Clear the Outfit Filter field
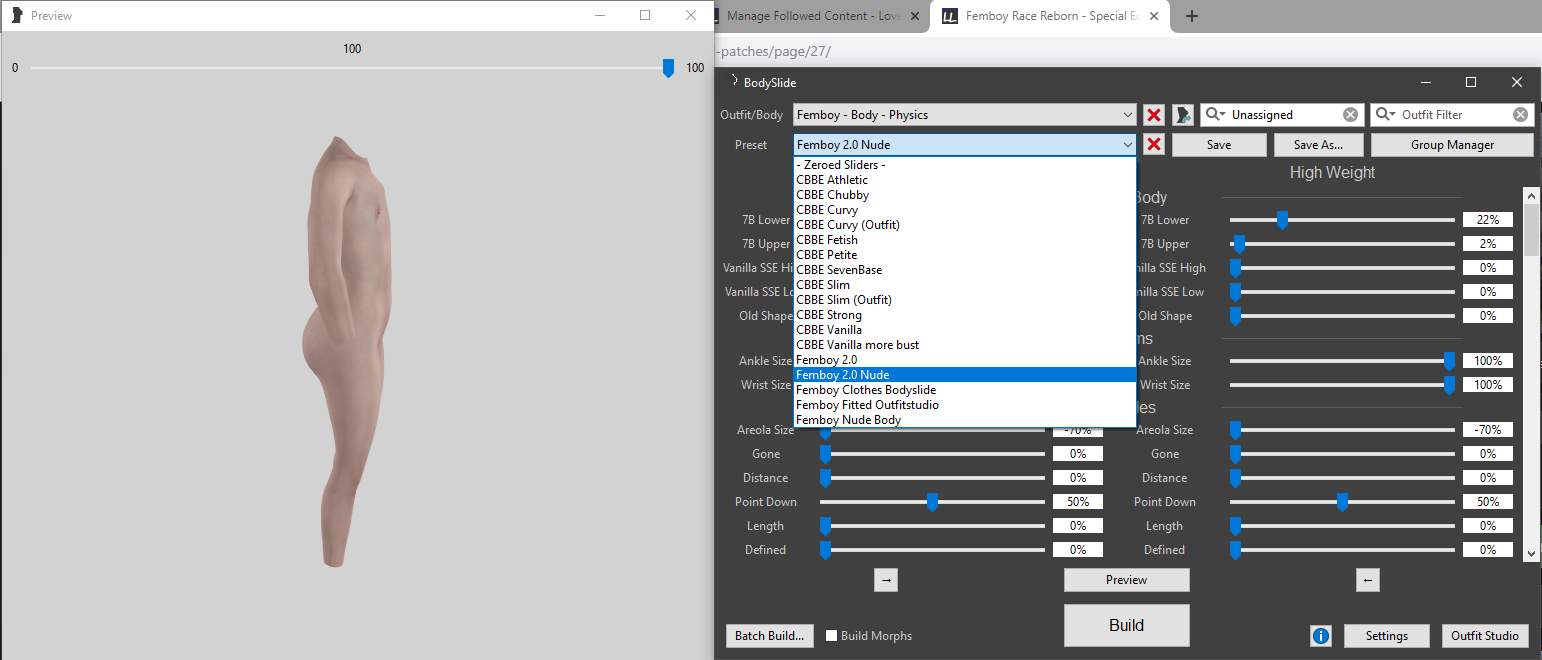The width and height of the screenshot is (1542, 660). [1520, 115]
